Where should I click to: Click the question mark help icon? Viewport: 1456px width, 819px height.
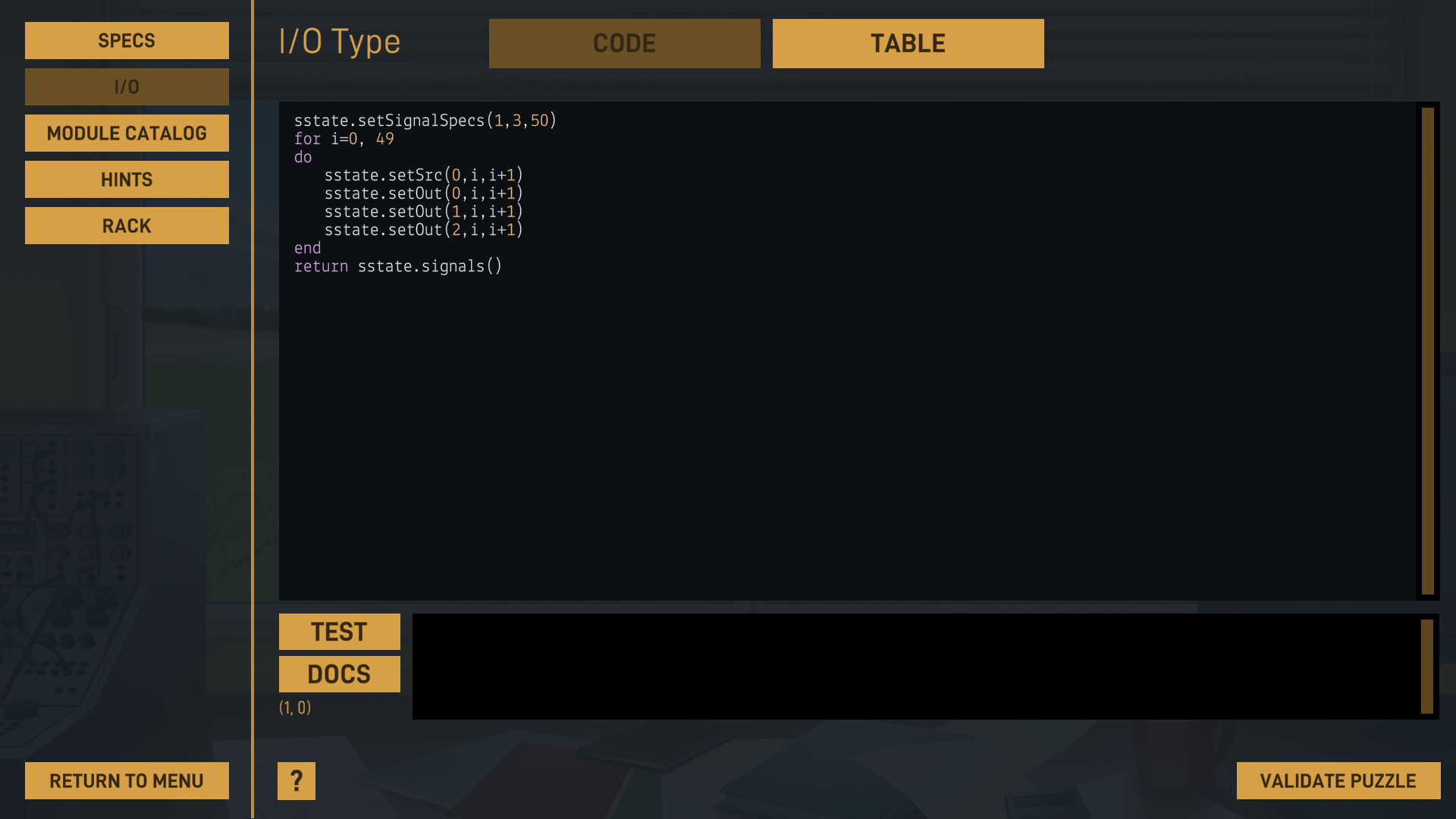[x=296, y=780]
